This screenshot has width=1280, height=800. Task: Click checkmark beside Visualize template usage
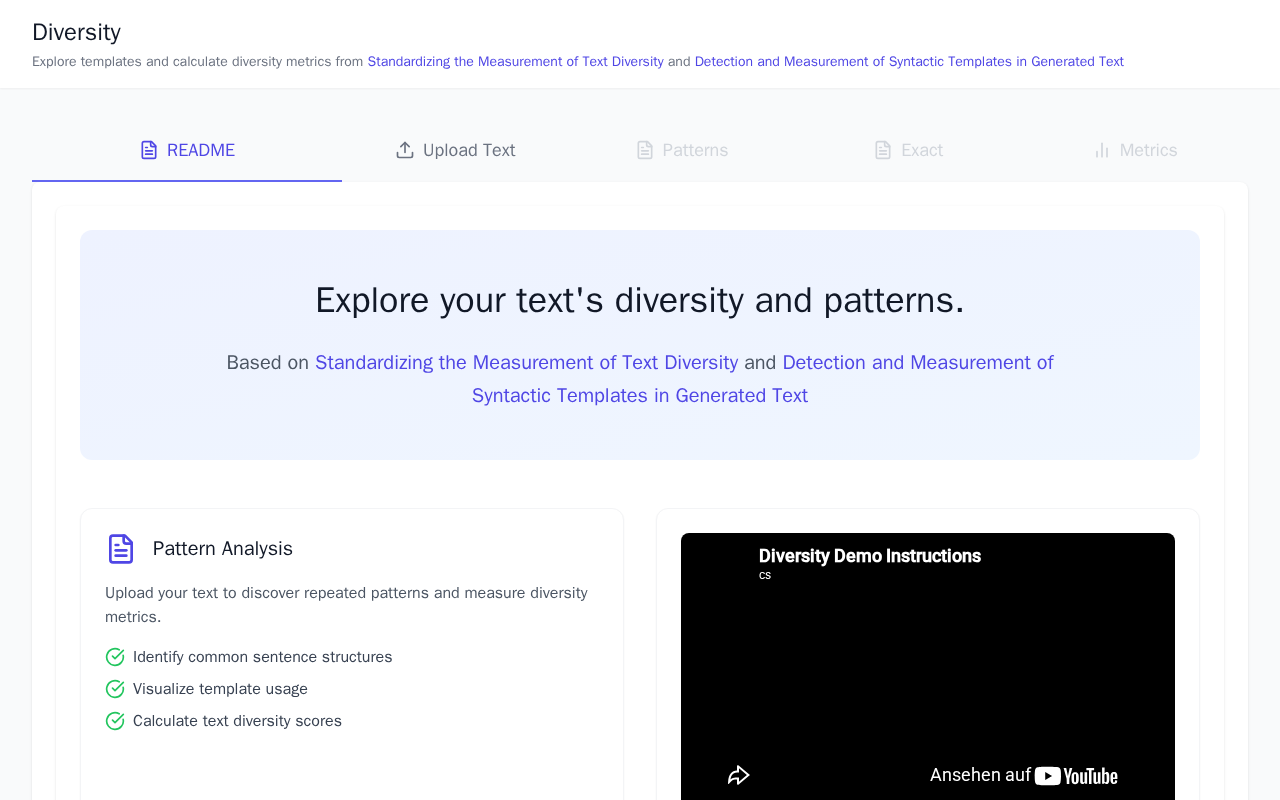tap(115, 689)
